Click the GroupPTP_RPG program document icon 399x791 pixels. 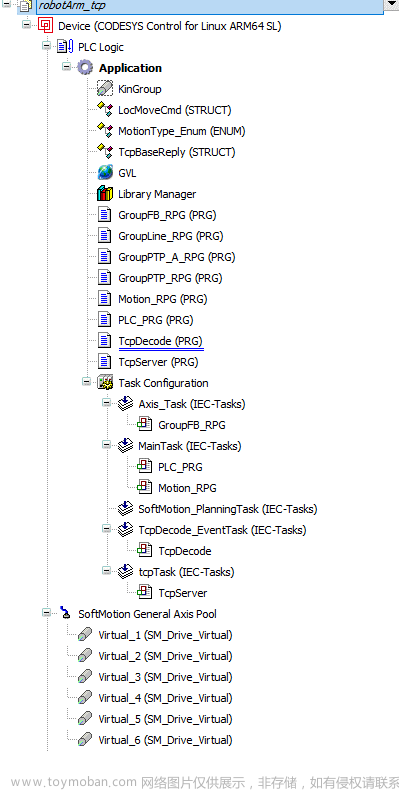click(104, 278)
